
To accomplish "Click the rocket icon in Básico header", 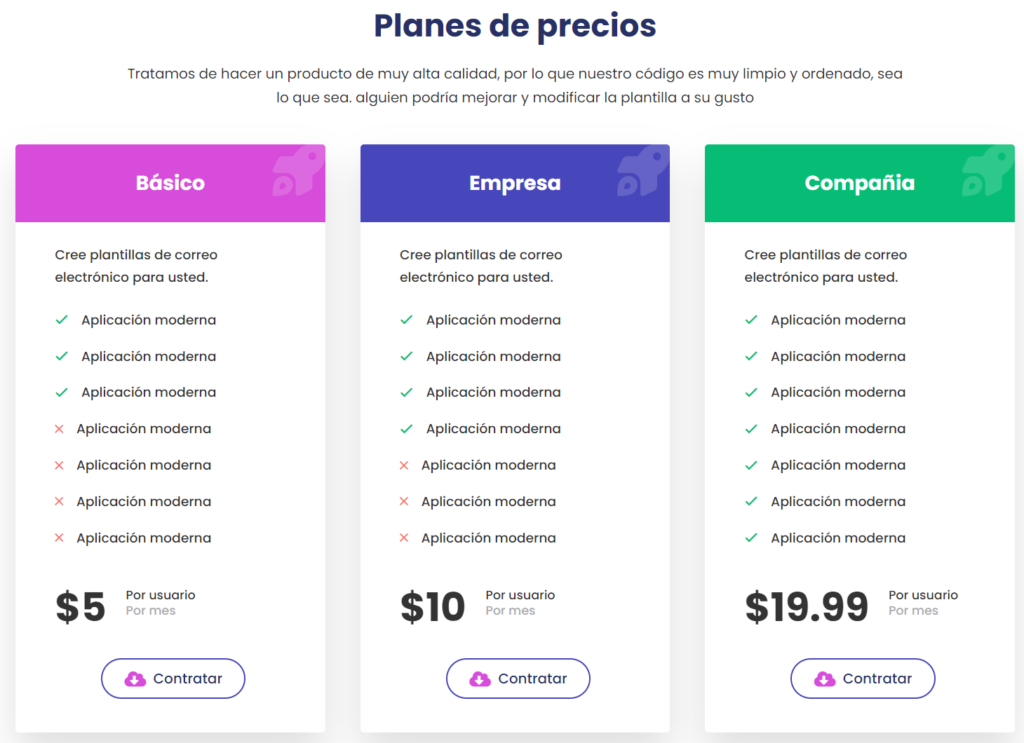I will pyautogui.click(x=298, y=171).
